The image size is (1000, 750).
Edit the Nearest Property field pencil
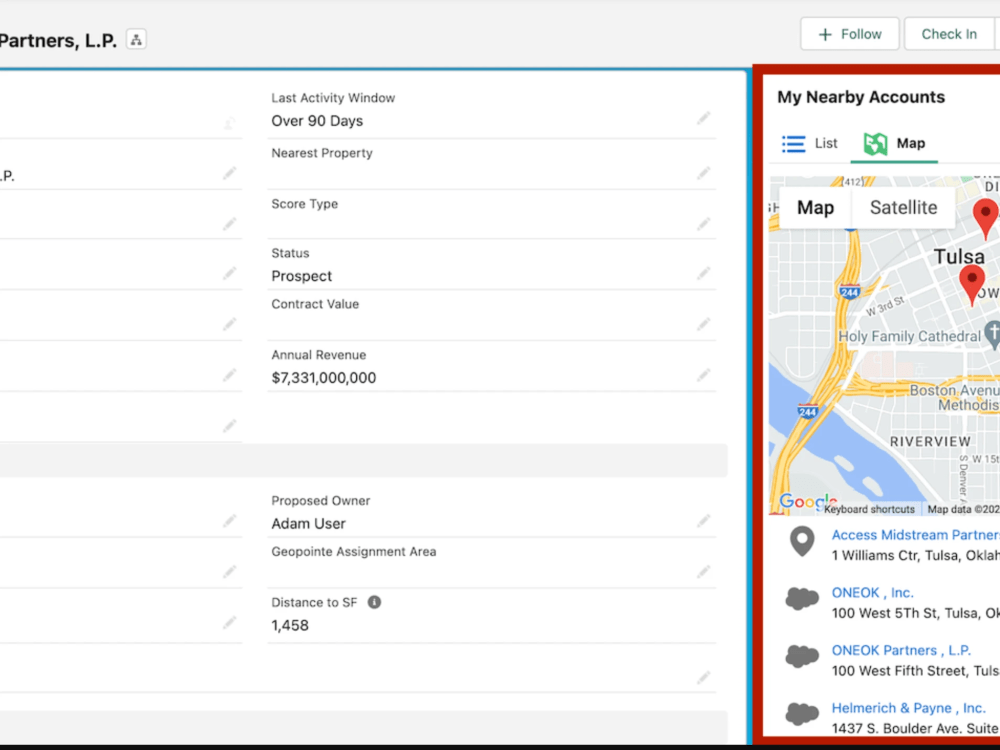click(703, 173)
